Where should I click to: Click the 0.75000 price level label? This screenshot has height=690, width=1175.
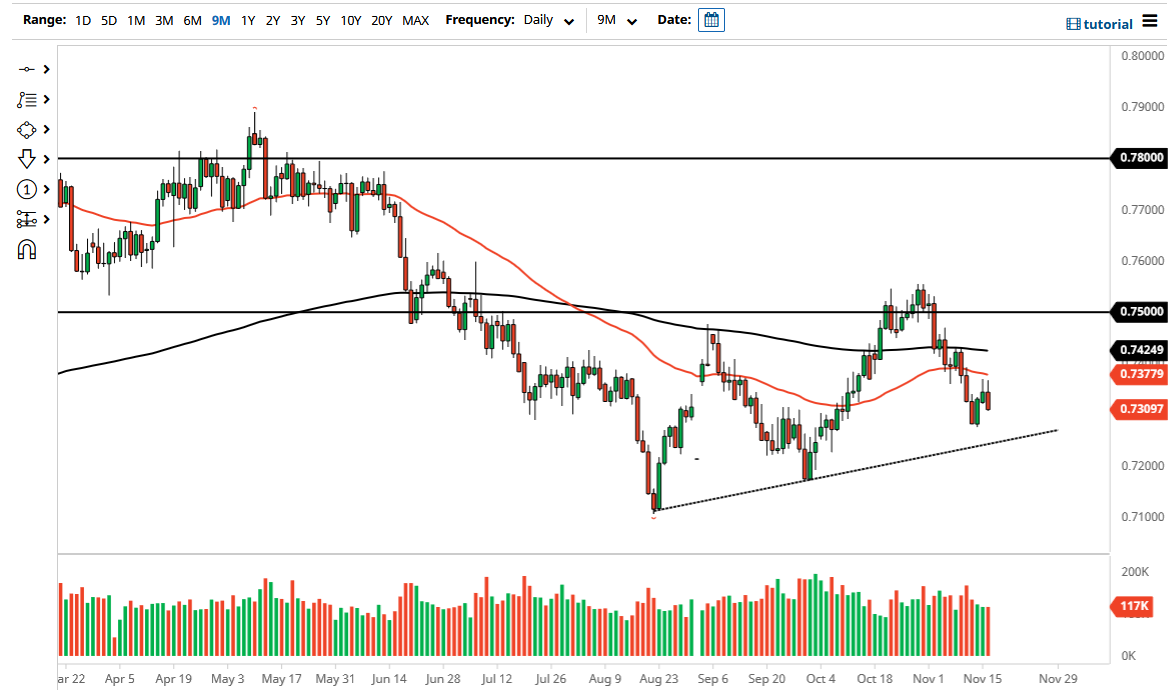pos(1140,311)
